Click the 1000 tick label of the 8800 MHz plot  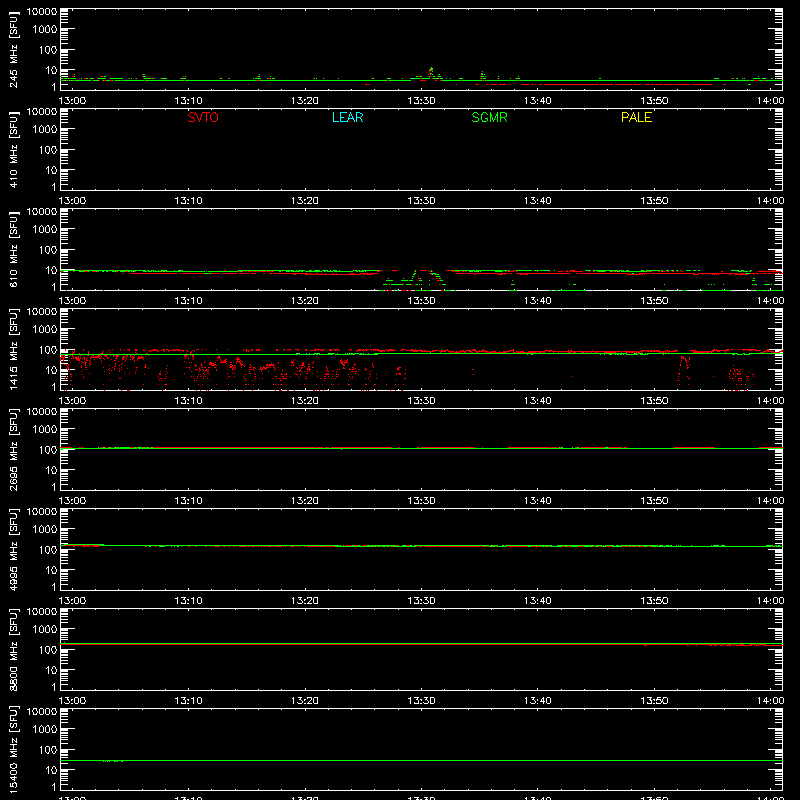(45, 629)
